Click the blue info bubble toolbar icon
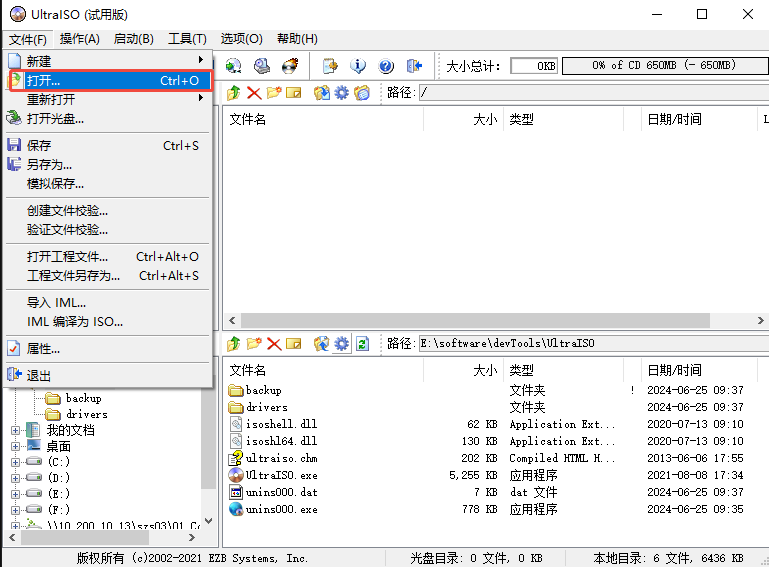The image size is (769, 567). [x=358, y=66]
